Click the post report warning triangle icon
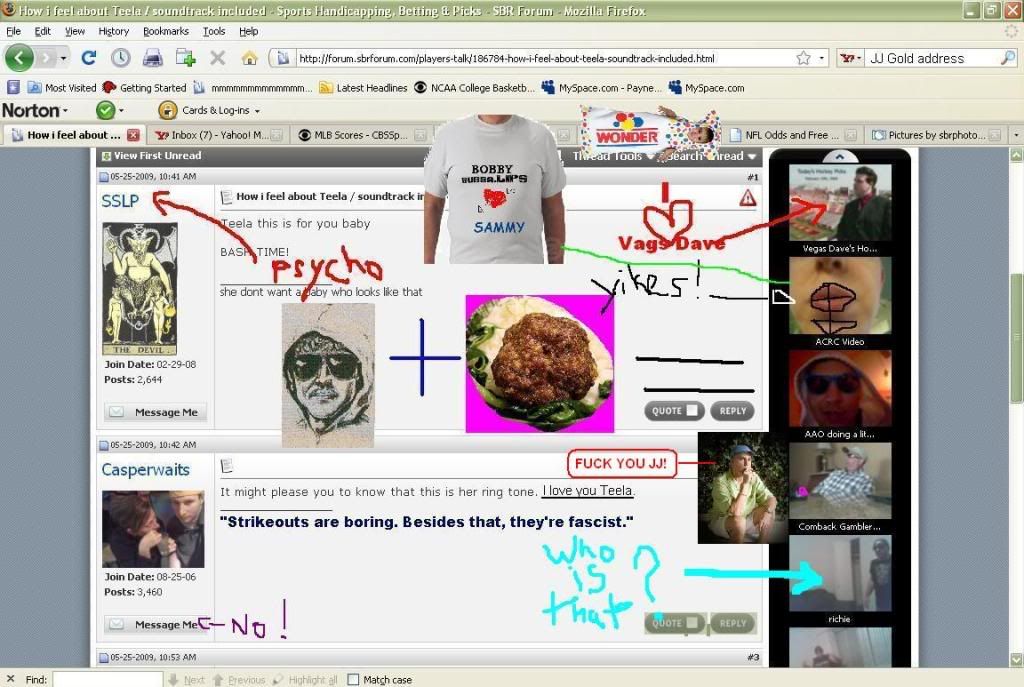 click(x=747, y=198)
